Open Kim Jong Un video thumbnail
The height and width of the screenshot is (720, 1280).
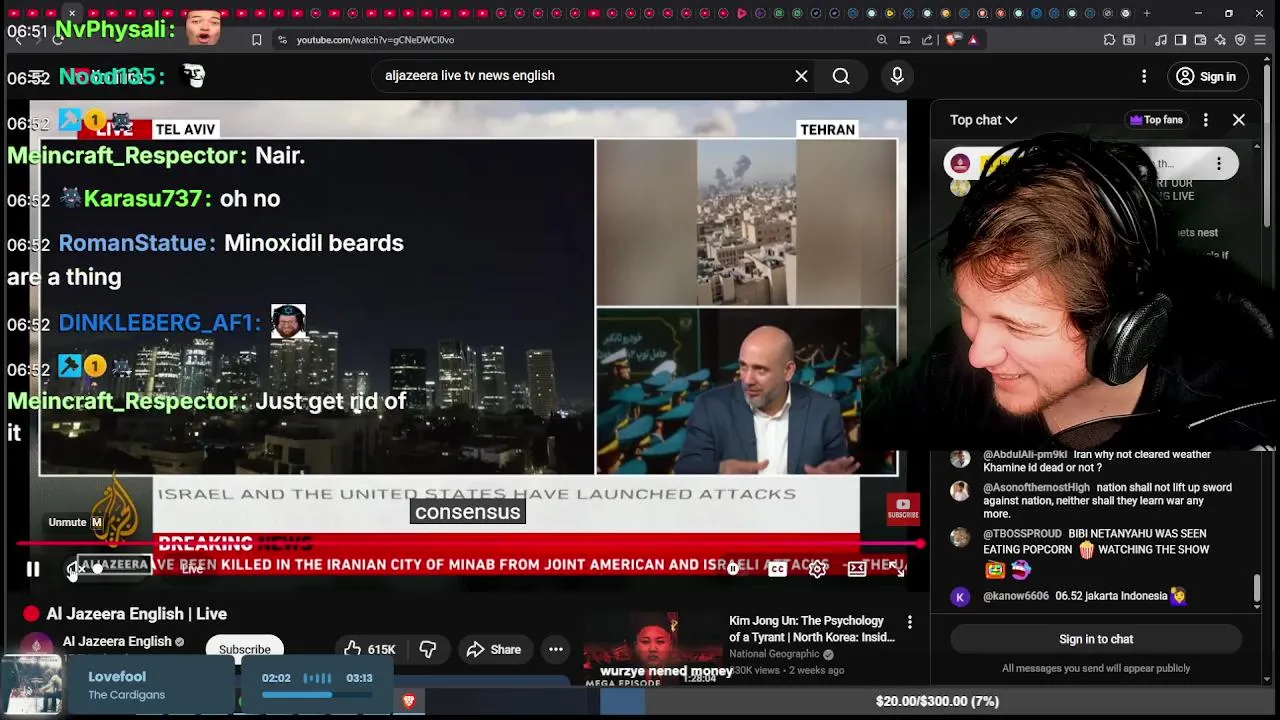tap(652, 650)
